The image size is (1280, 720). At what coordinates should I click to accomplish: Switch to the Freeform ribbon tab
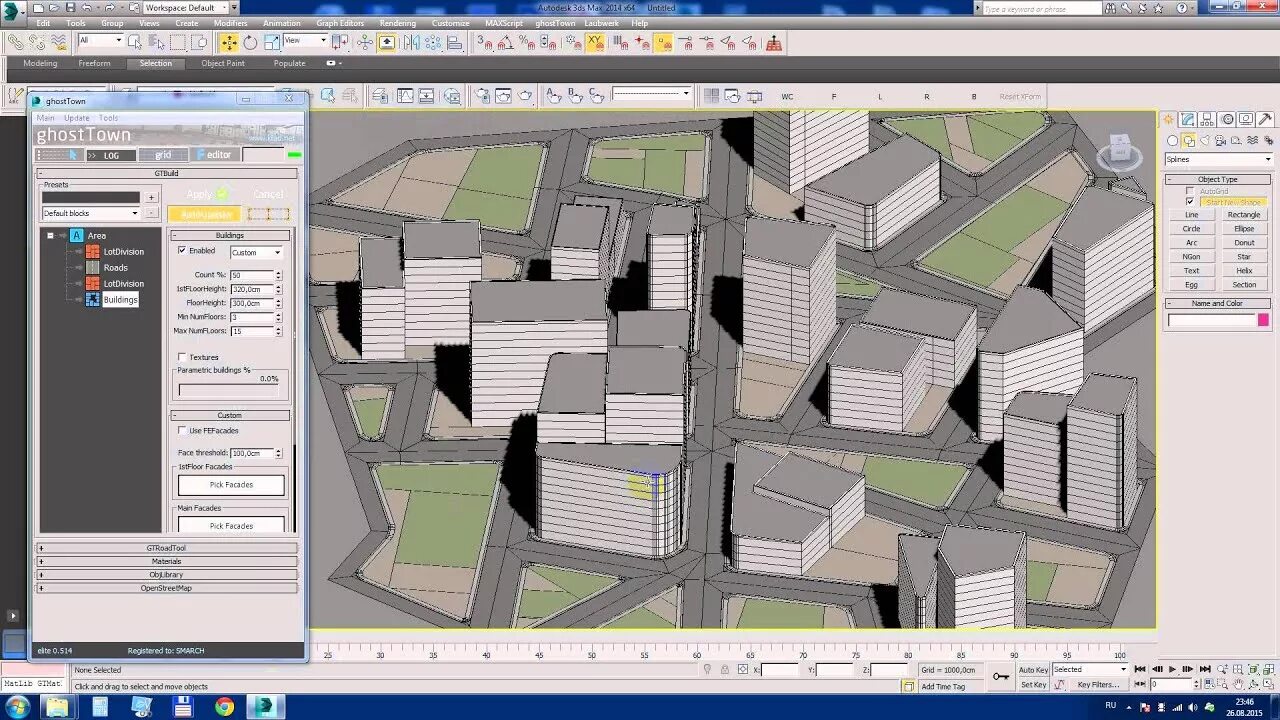coord(95,63)
